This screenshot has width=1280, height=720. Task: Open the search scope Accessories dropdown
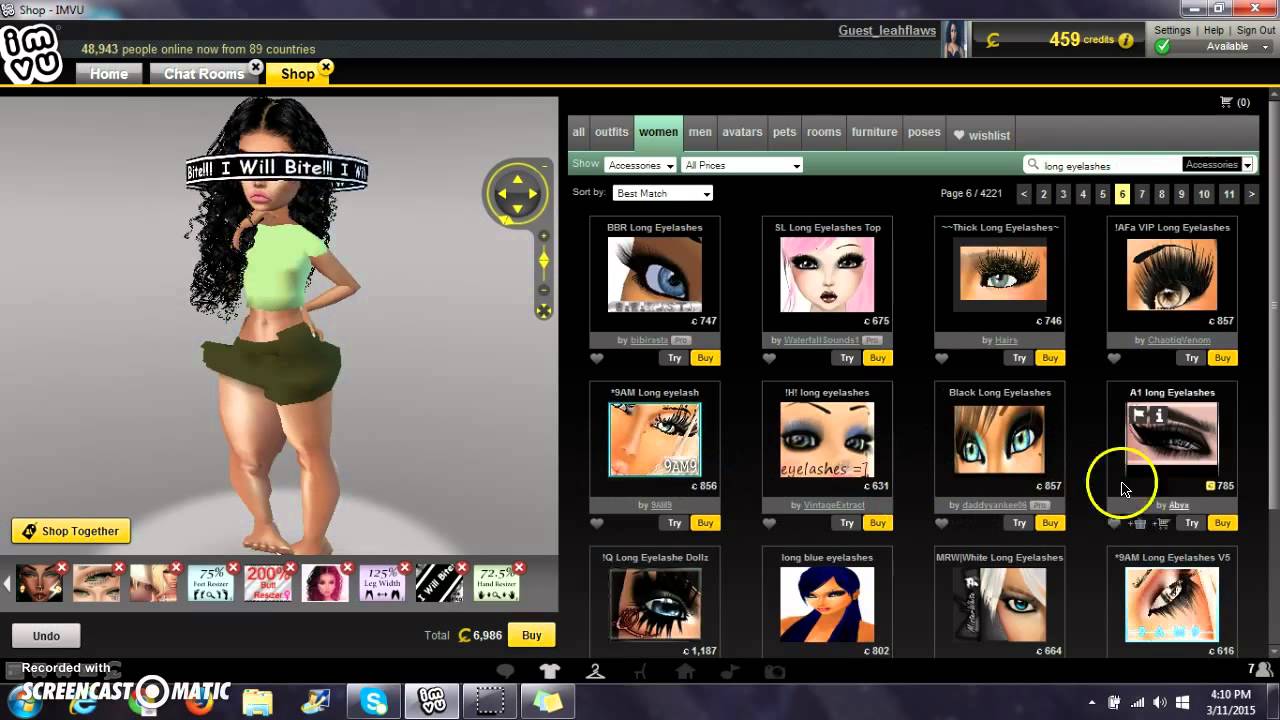(x=1217, y=164)
